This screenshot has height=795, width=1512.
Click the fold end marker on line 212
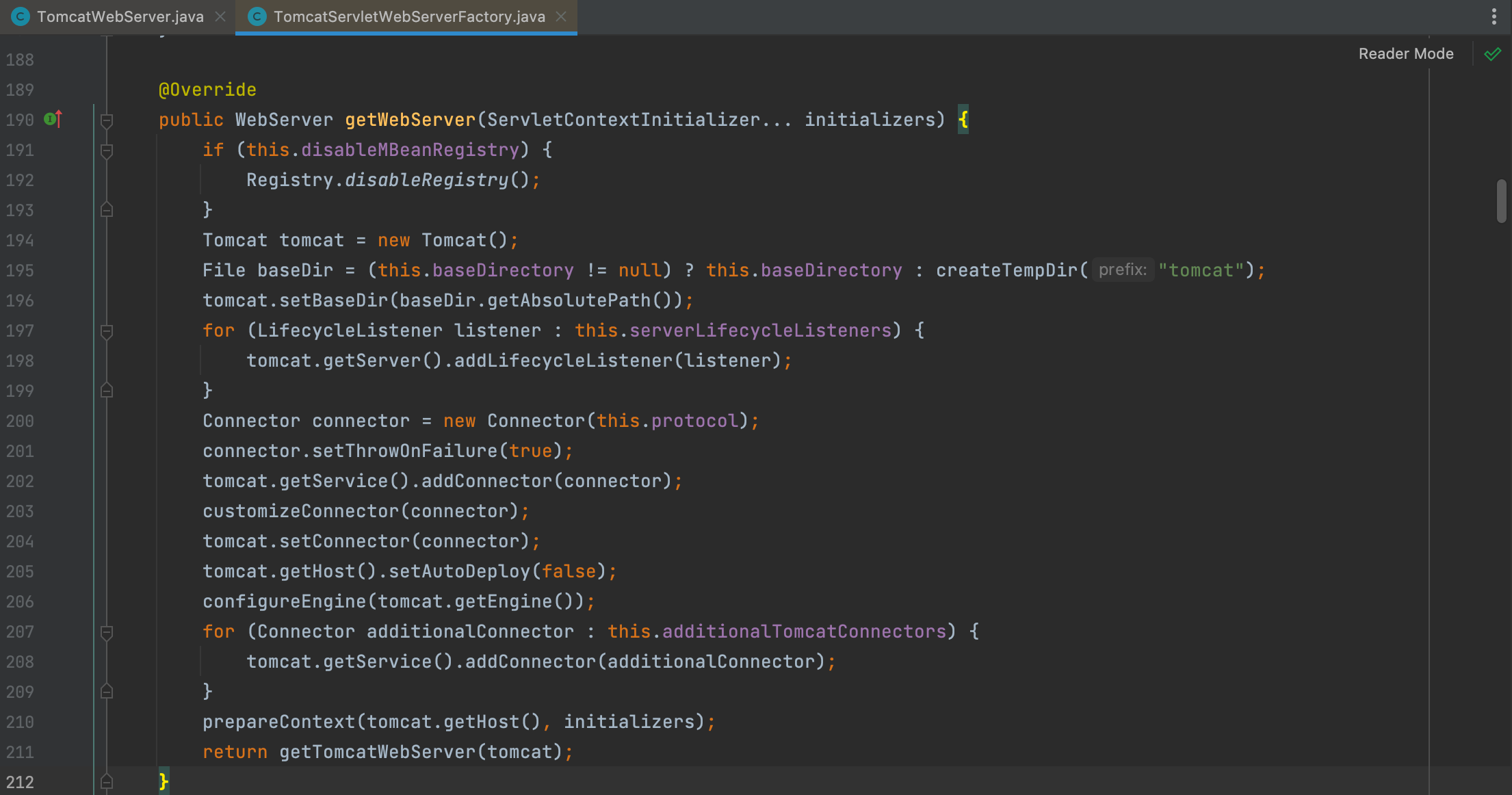107,781
